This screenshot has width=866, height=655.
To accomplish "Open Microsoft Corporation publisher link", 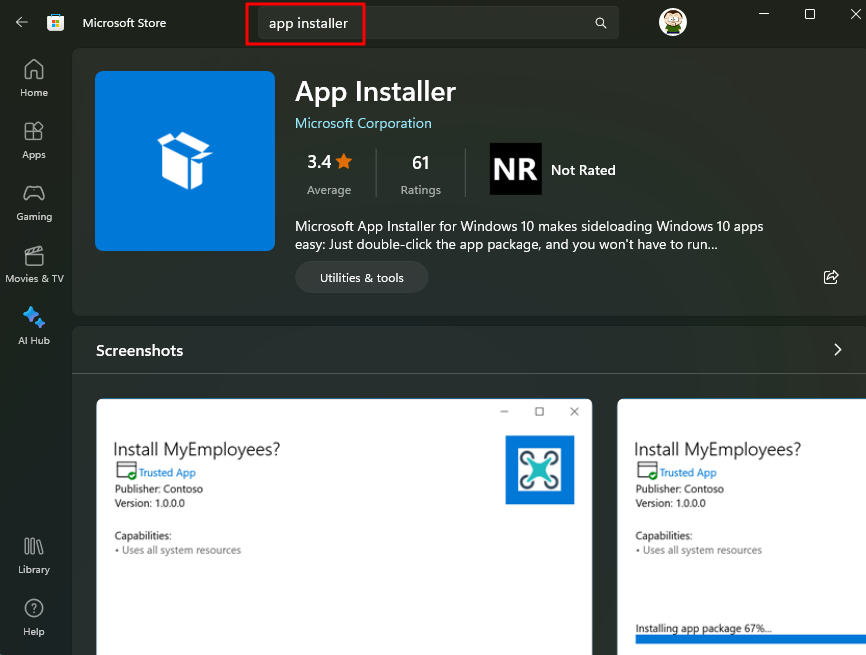I will [363, 123].
